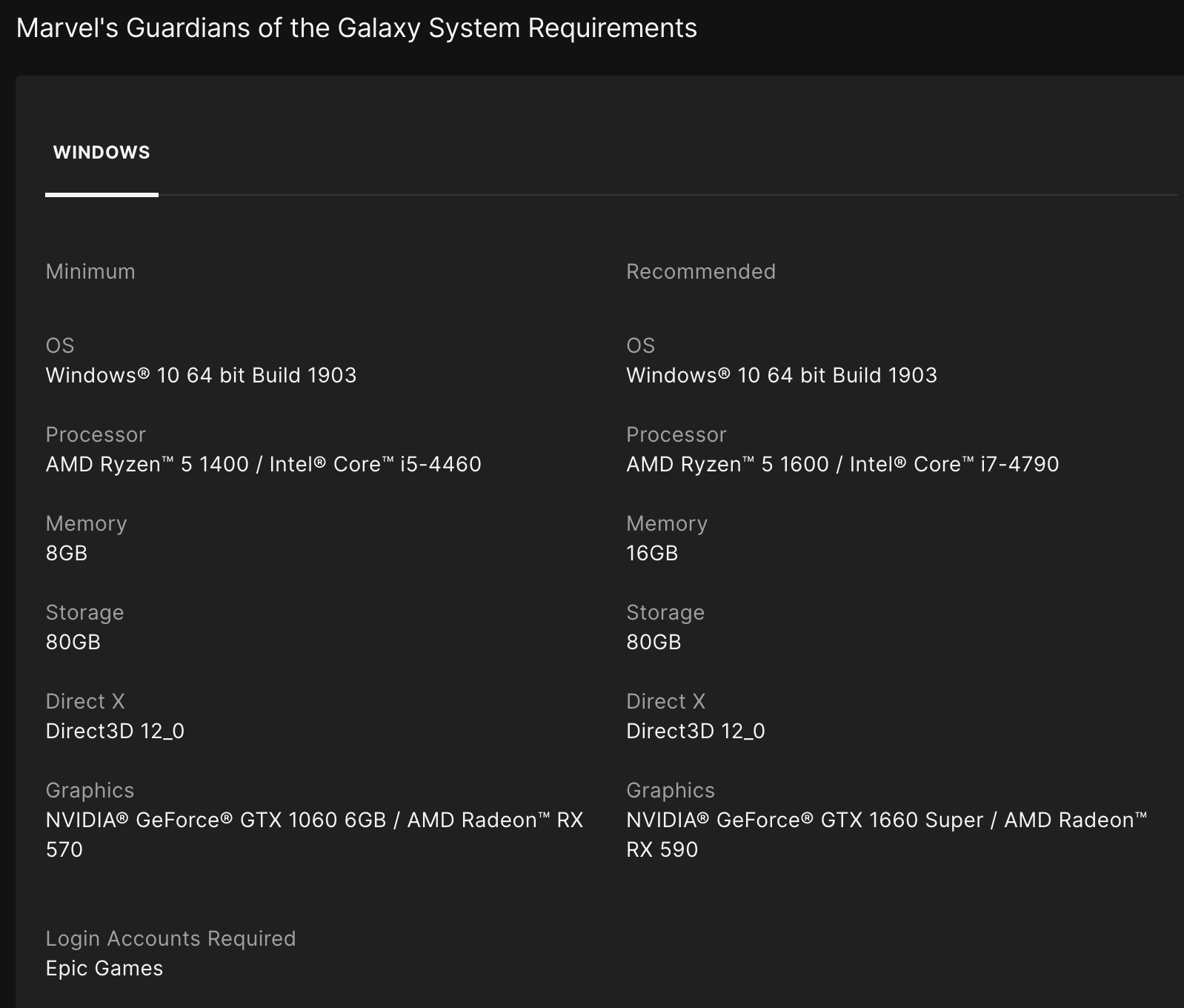Click the Minimum column heading

pyautogui.click(x=90, y=271)
